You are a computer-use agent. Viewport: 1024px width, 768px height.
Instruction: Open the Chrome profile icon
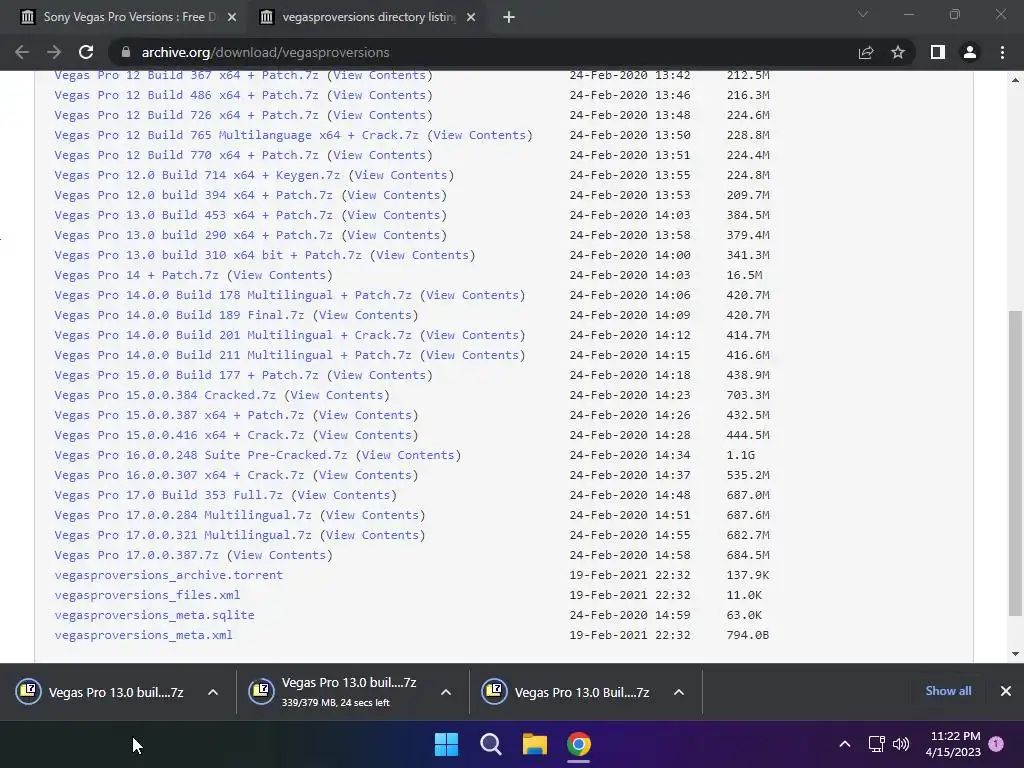(970, 52)
